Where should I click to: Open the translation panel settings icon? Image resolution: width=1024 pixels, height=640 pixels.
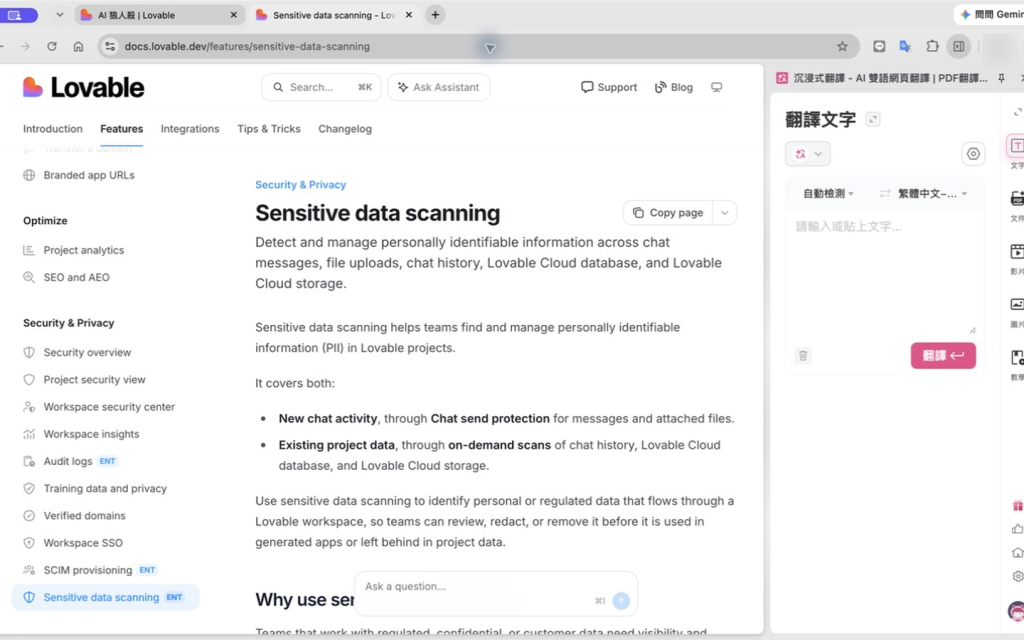(973, 154)
